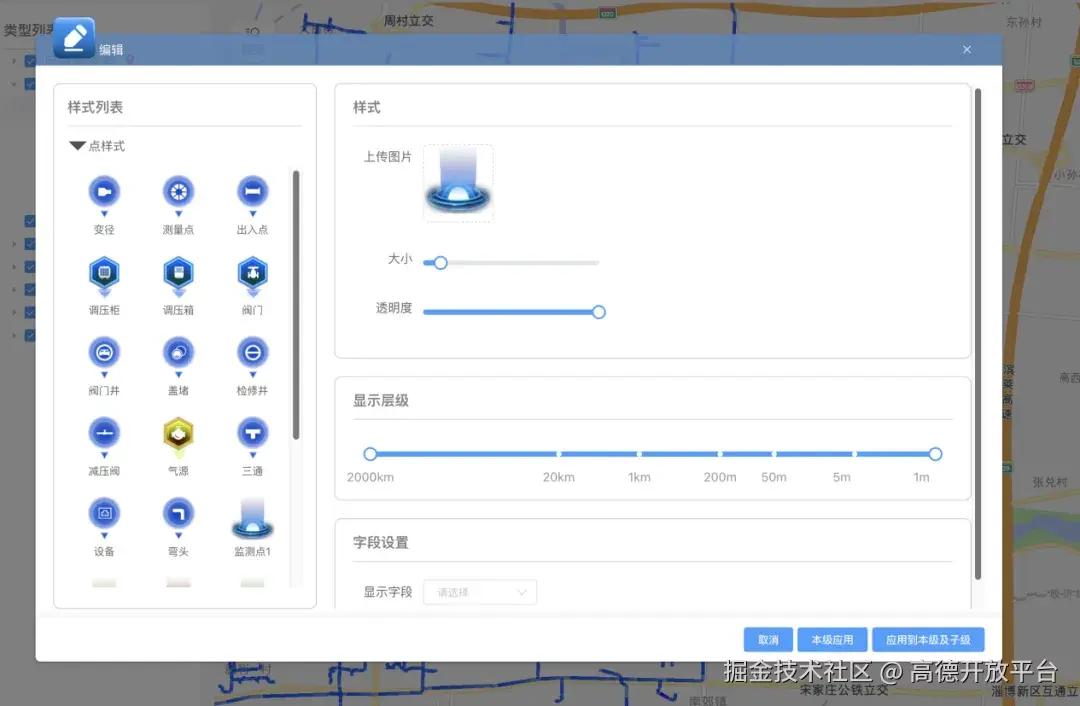Click the 2000km display level handle
The width and height of the screenshot is (1080, 706).
pos(370,454)
